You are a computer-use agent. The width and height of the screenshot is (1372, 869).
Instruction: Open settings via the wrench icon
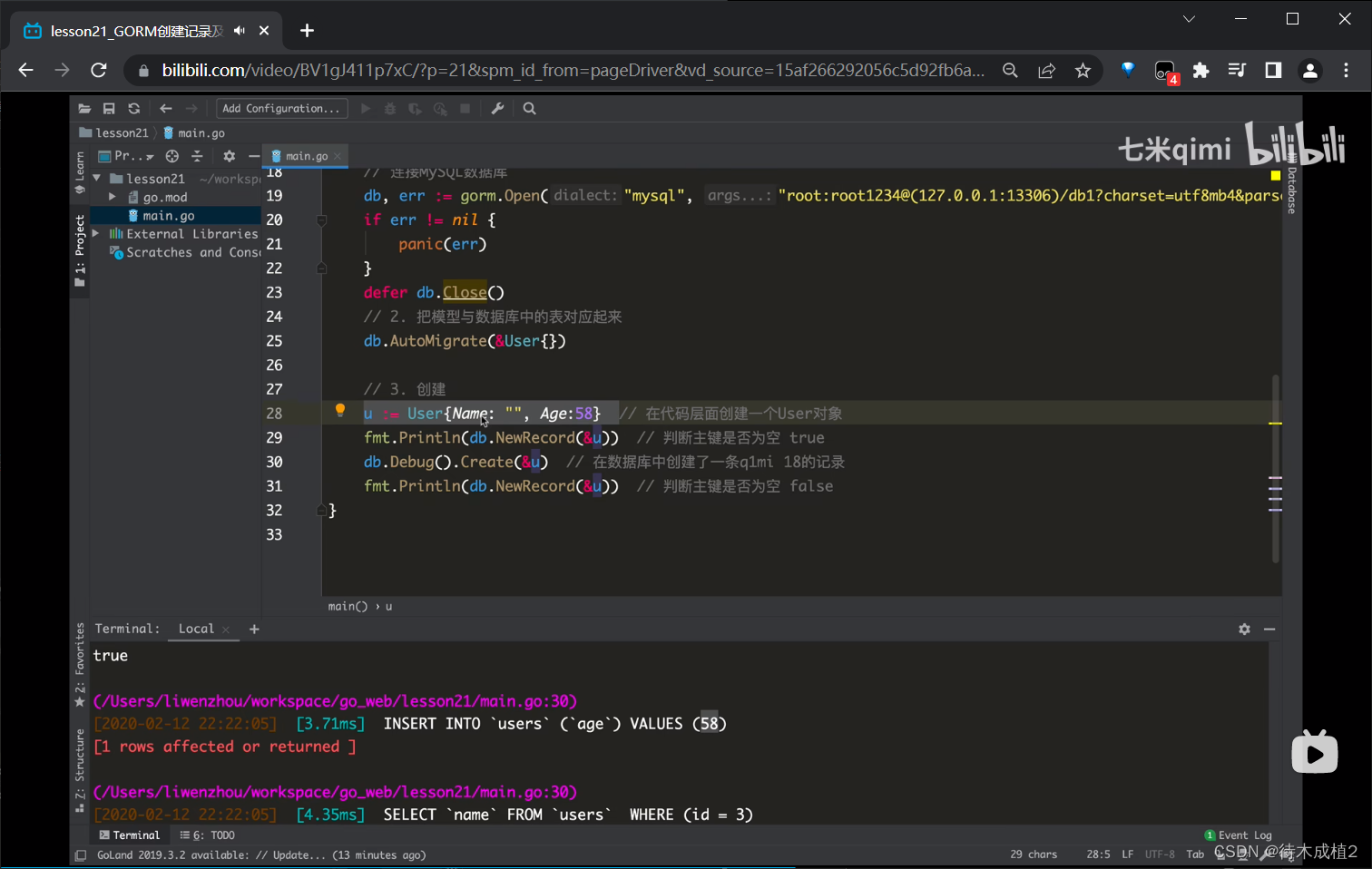tap(497, 109)
